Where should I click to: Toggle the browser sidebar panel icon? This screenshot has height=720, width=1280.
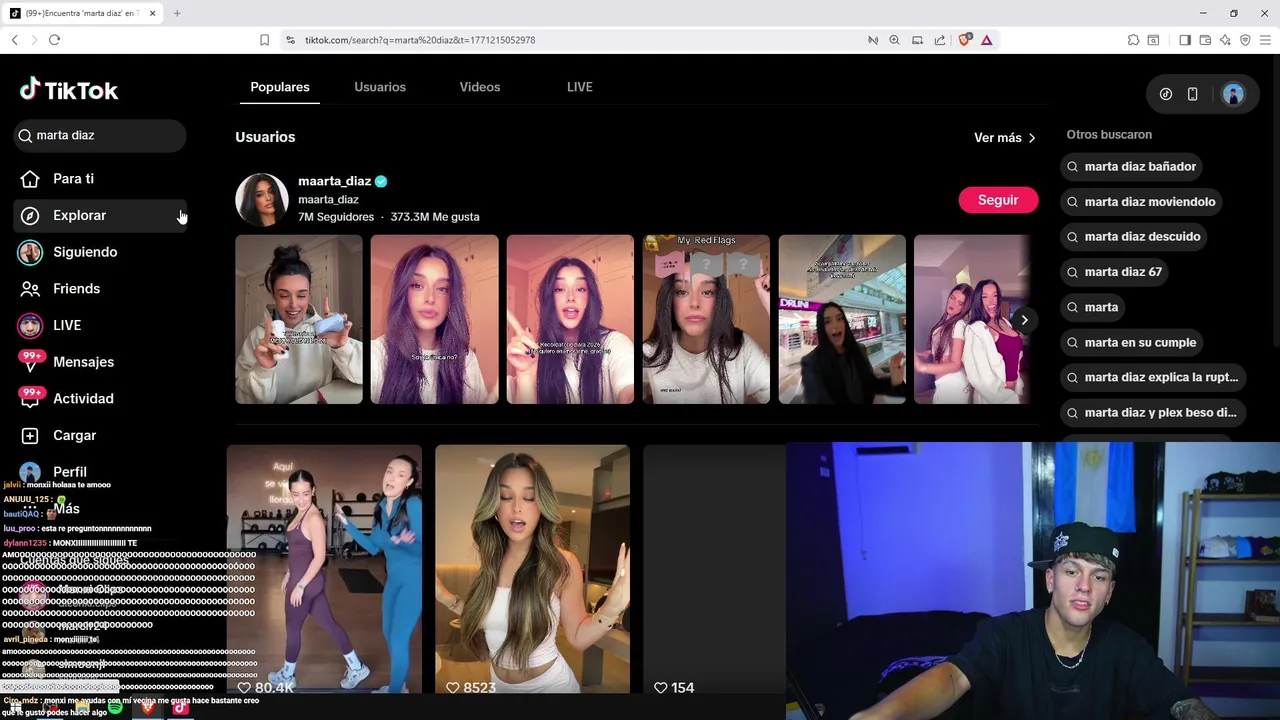coord(1185,40)
